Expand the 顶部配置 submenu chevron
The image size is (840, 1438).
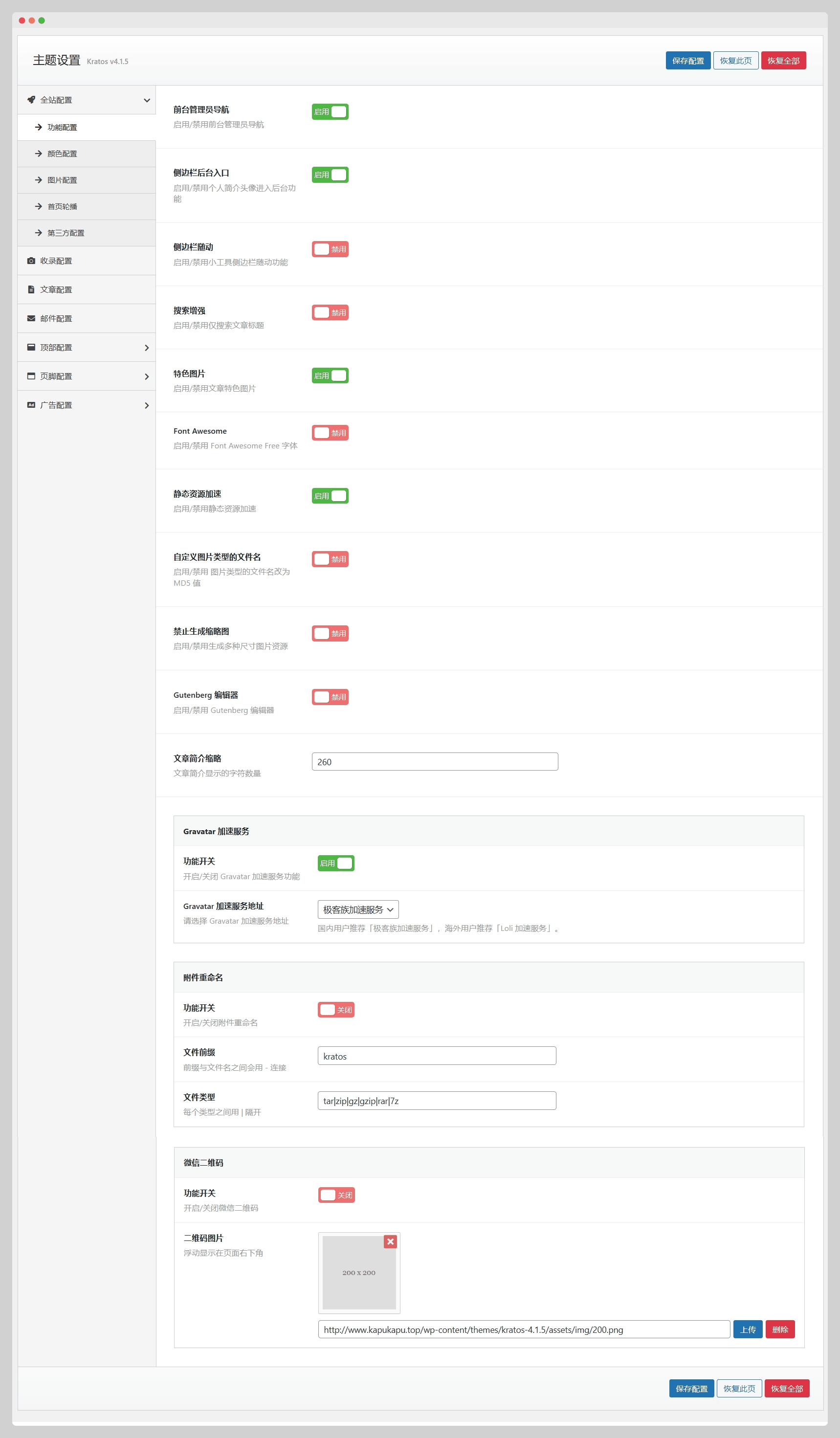coord(147,348)
